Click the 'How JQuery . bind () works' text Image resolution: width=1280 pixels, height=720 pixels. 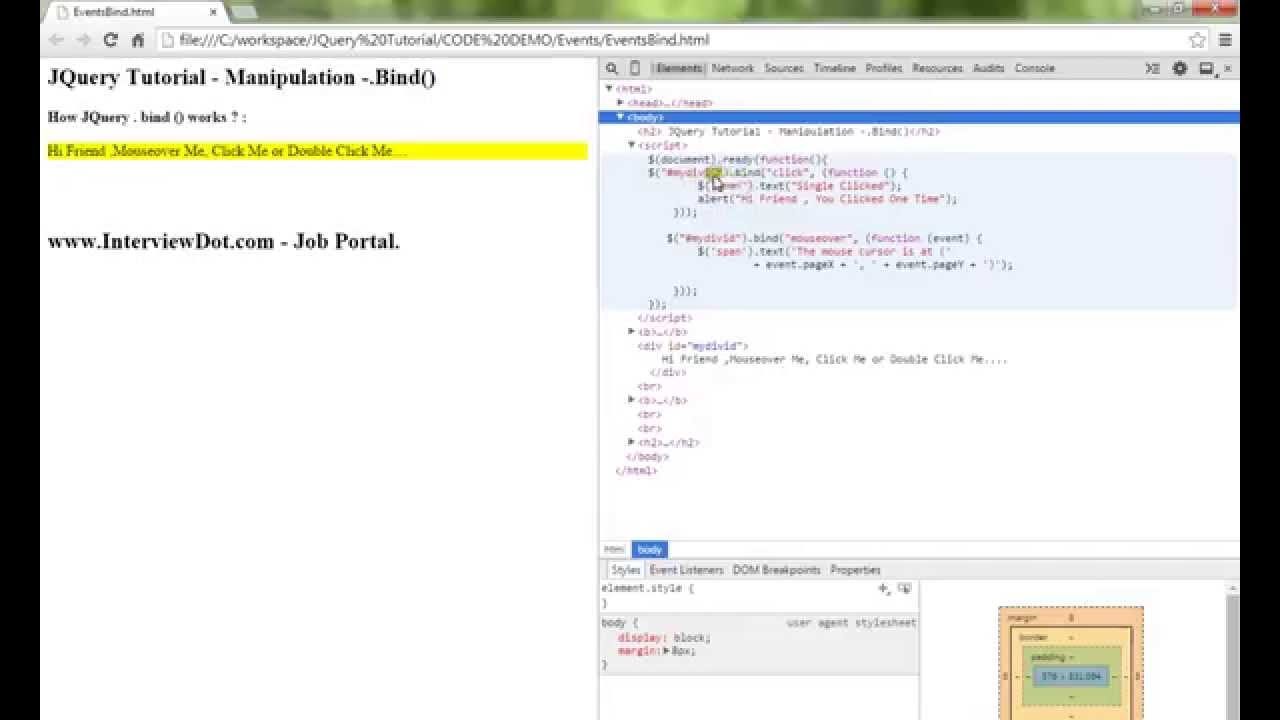[147, 117]
